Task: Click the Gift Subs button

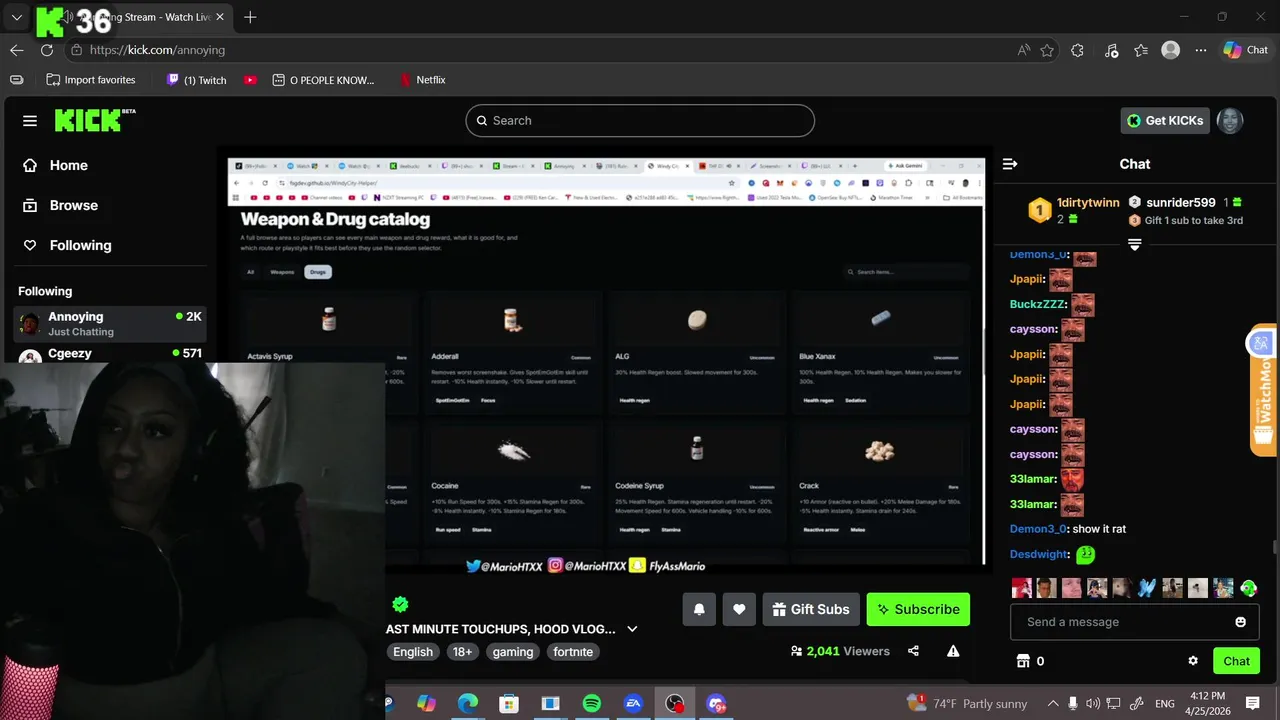Action: (x=811, y=609)
